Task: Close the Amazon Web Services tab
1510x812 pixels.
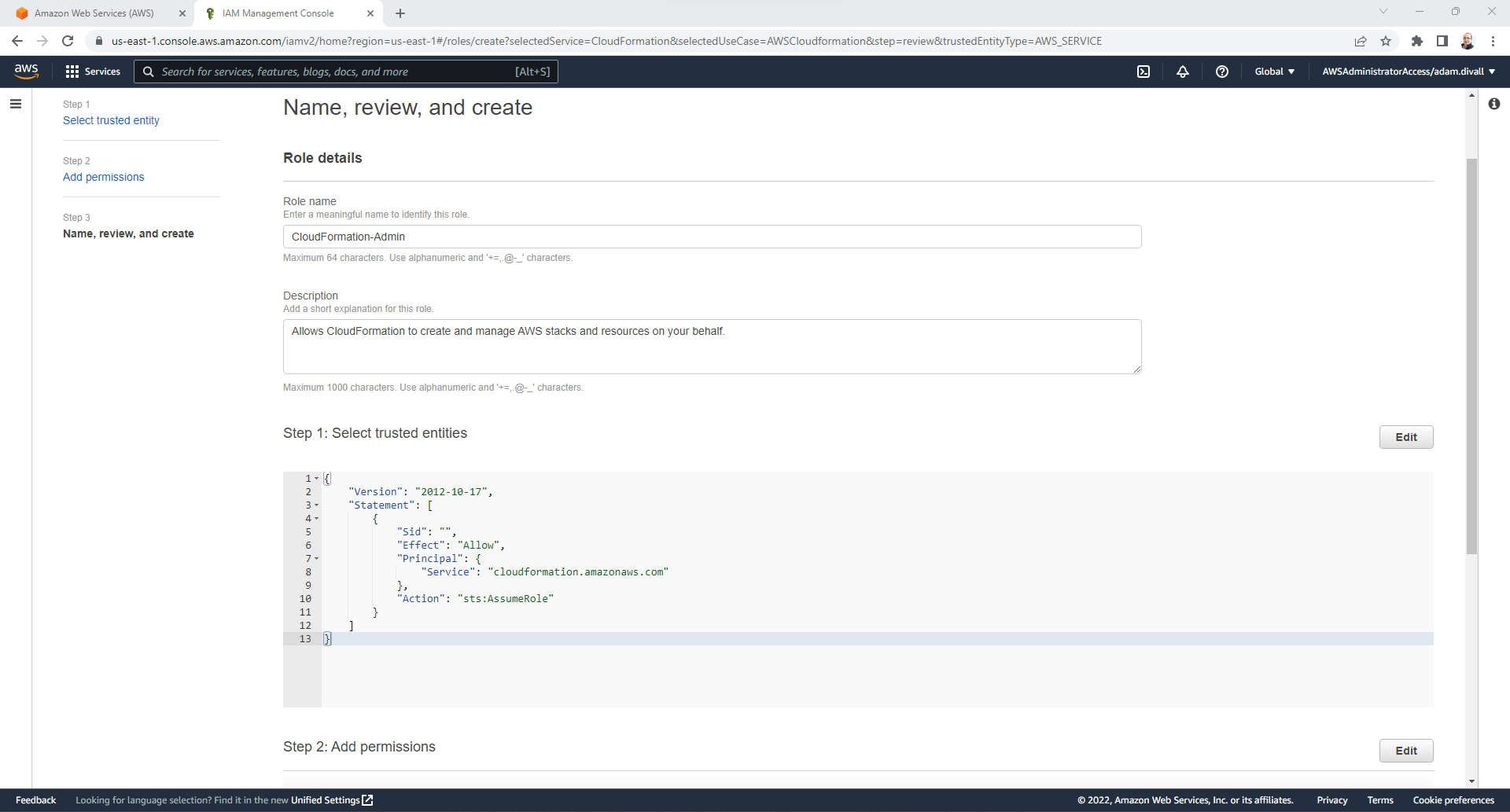Action: pyautogui.click(x=182, y=13)
